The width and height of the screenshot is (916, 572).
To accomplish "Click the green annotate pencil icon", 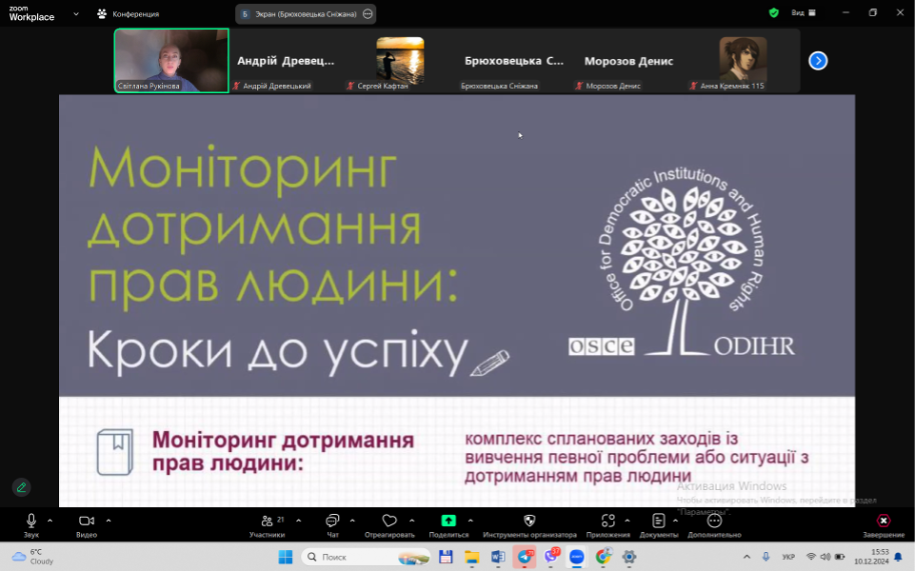I will click(x=22, y=487).
